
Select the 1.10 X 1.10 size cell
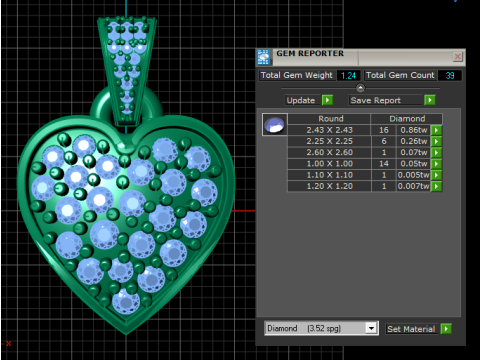pos(329,175)
